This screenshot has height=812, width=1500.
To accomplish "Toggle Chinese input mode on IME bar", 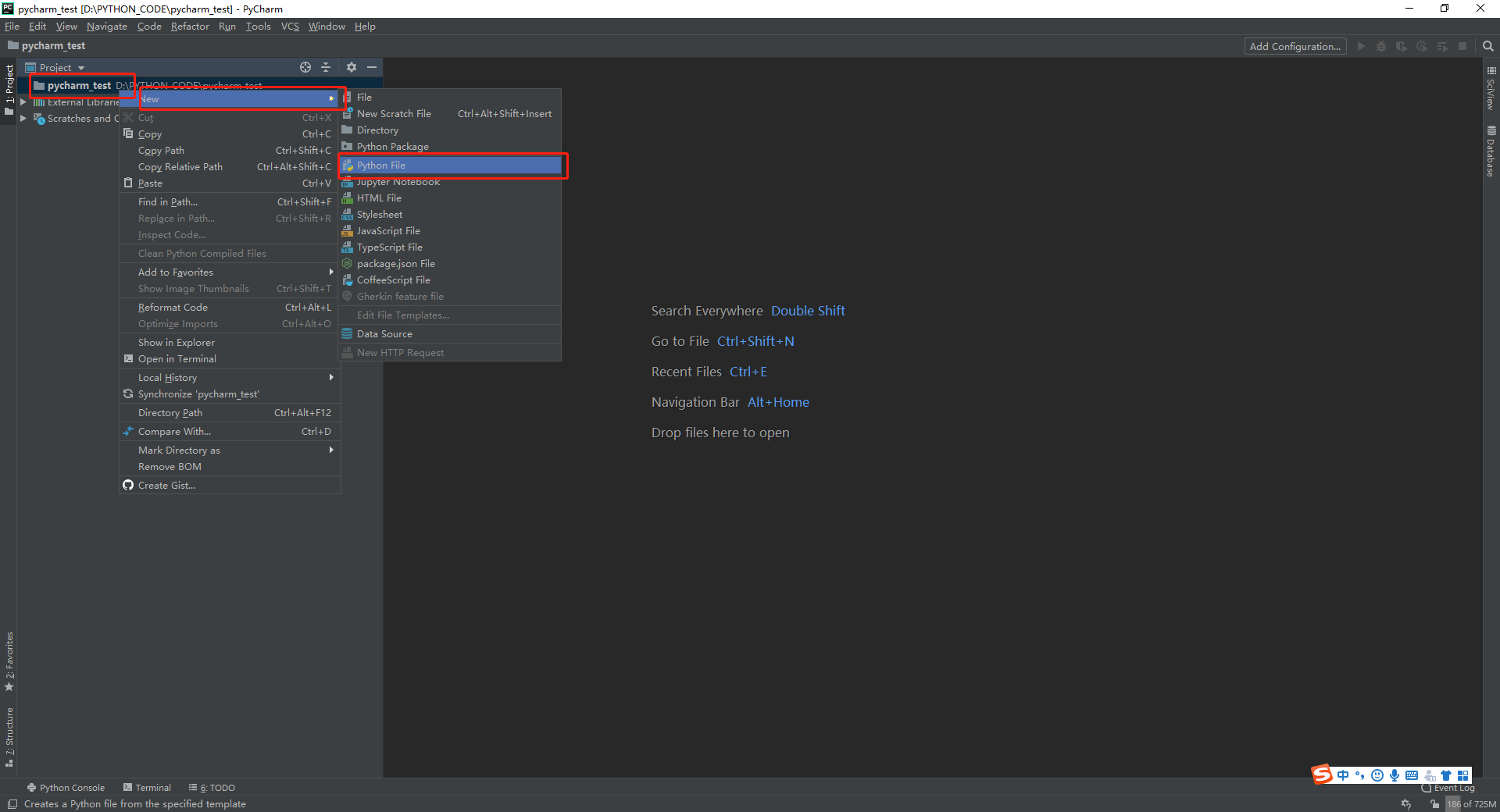I will pyautogui.click(x=1343, y=775).
